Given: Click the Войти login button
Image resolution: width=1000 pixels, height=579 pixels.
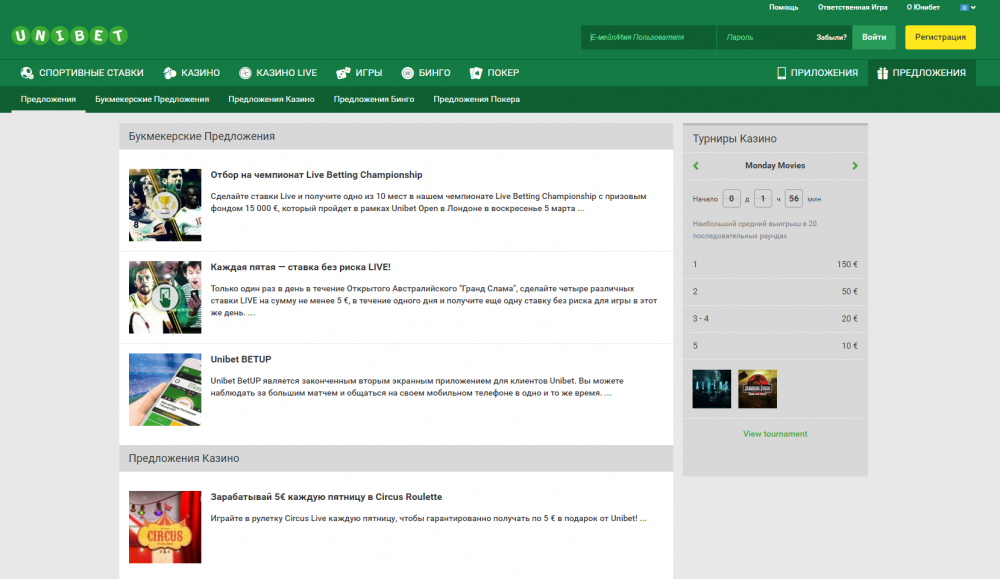Looking at the screenshot, I should (874, 37).
